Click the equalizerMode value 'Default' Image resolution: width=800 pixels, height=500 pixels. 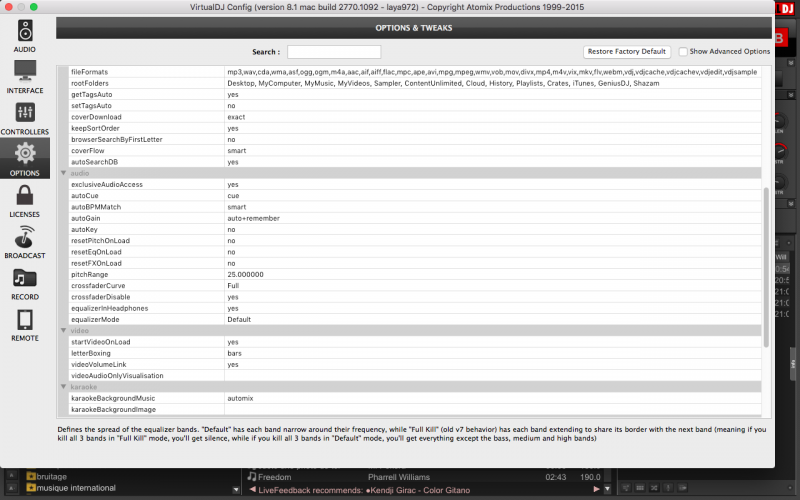239,319
